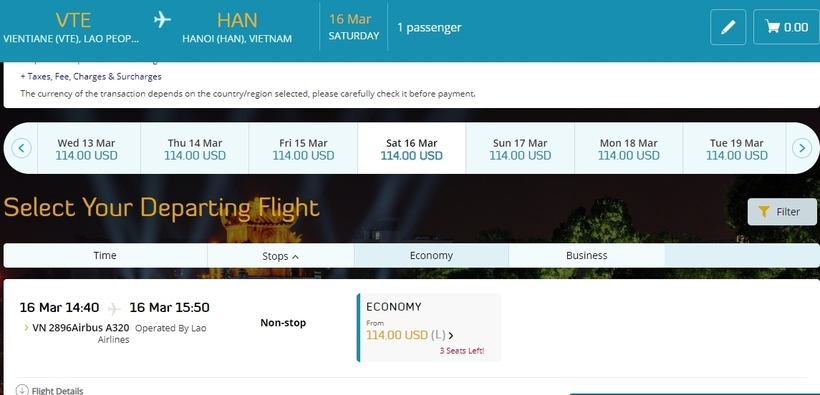
Task: Click the pencil edit search icon
Action: click(728, 27)
